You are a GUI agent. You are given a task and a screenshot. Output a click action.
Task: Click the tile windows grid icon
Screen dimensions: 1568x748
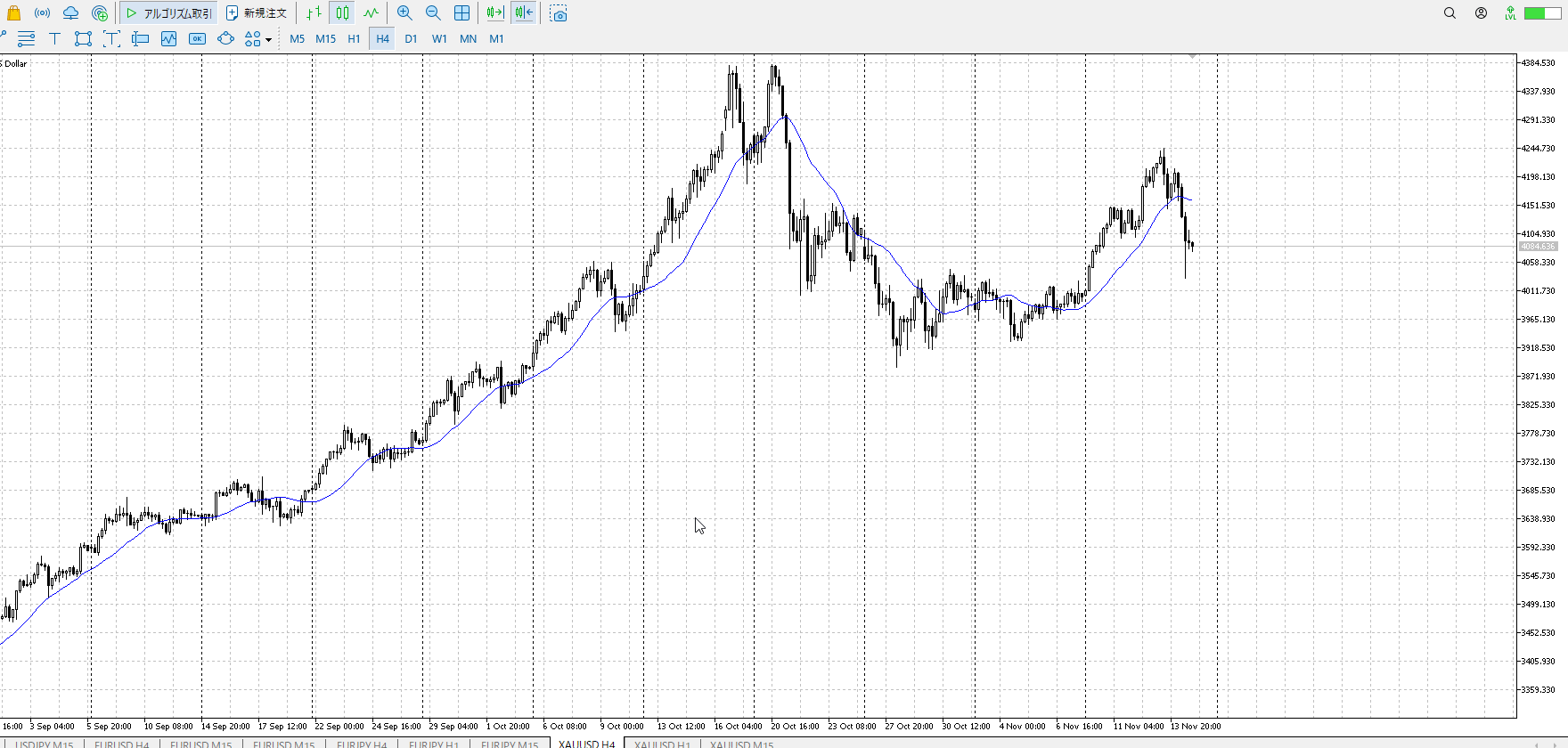tap(461, 13)
